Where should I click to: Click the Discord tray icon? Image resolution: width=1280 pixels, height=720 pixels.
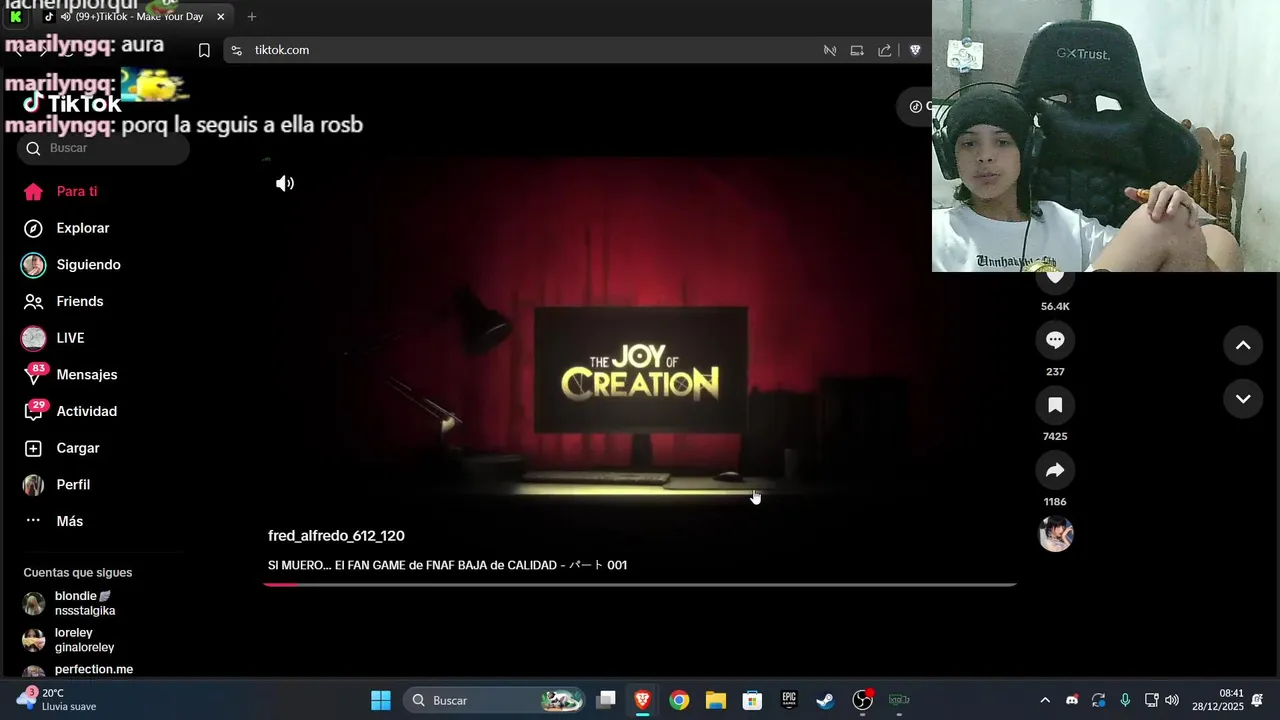pyautogui.click(x=1072, y=700)
